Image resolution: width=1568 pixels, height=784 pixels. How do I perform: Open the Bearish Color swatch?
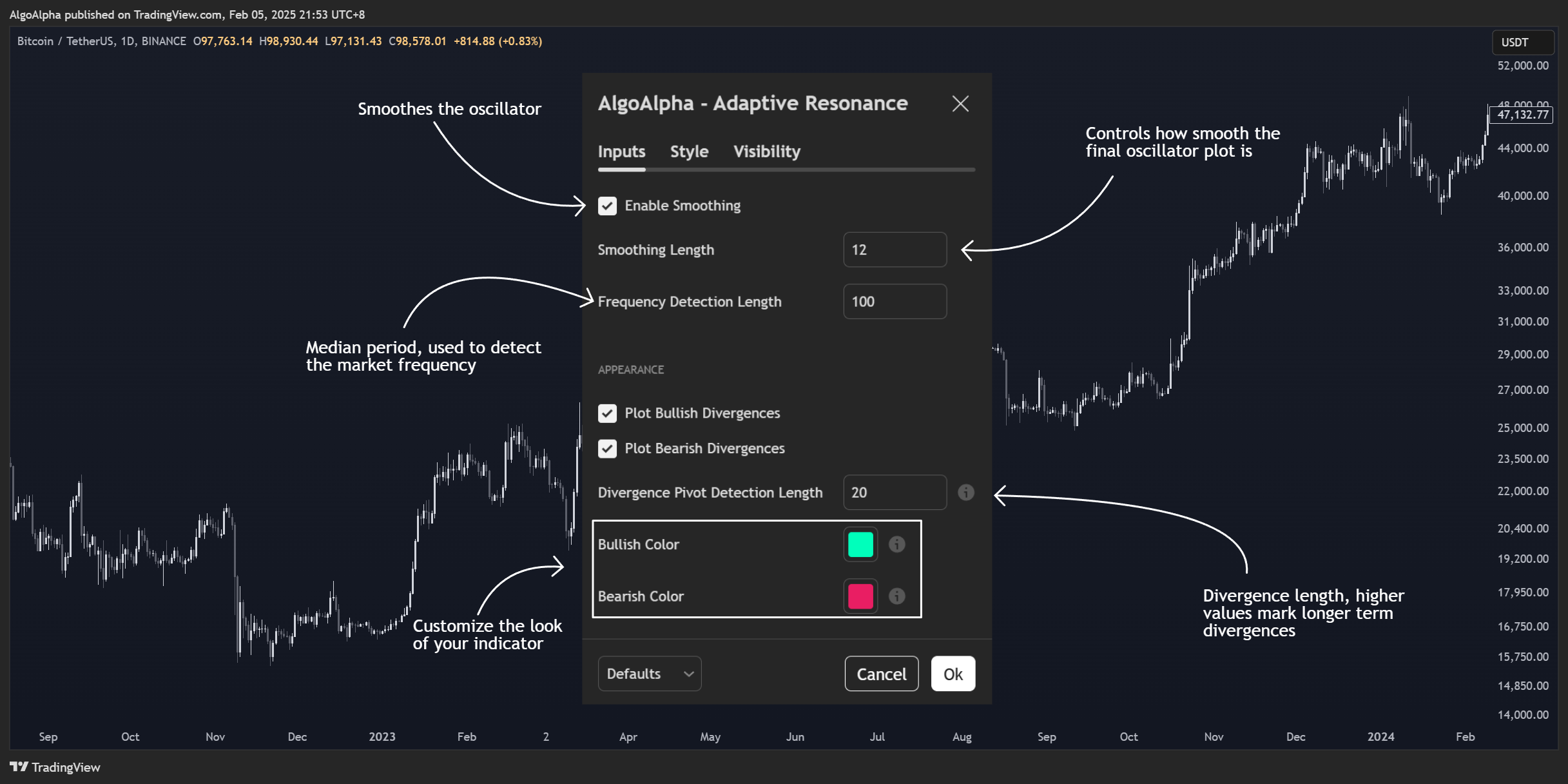860,596
